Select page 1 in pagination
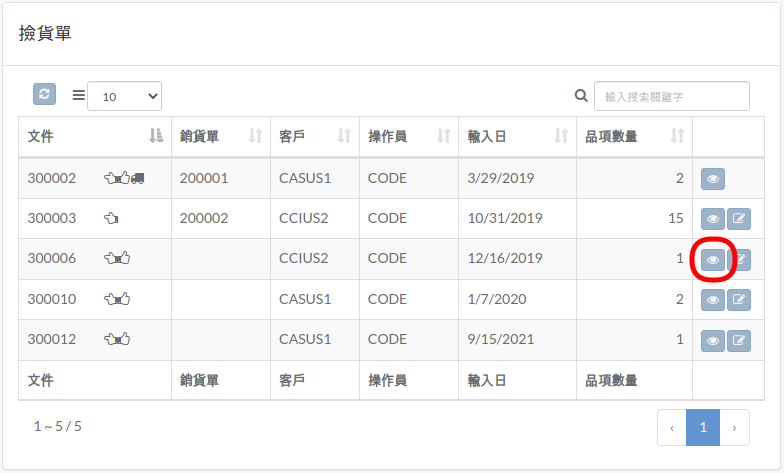 [703, 428]
